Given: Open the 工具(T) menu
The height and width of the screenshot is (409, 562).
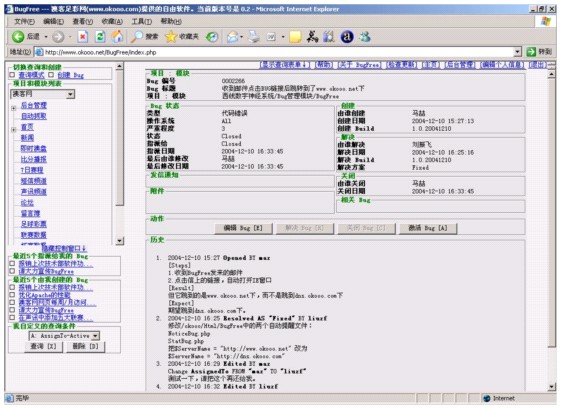Looking at the screenshot, I should click(x=142, y=22).
